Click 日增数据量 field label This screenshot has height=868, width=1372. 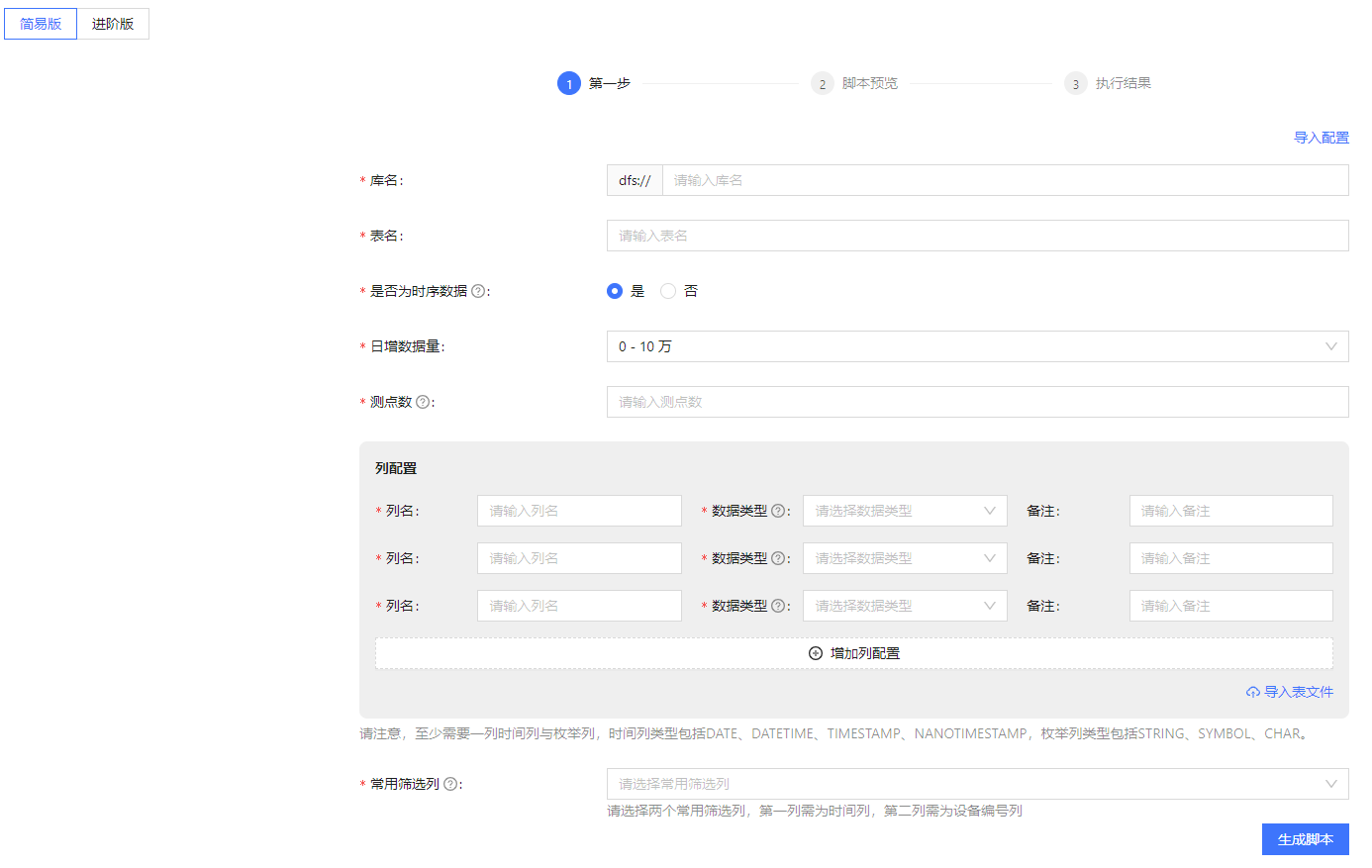408,346
